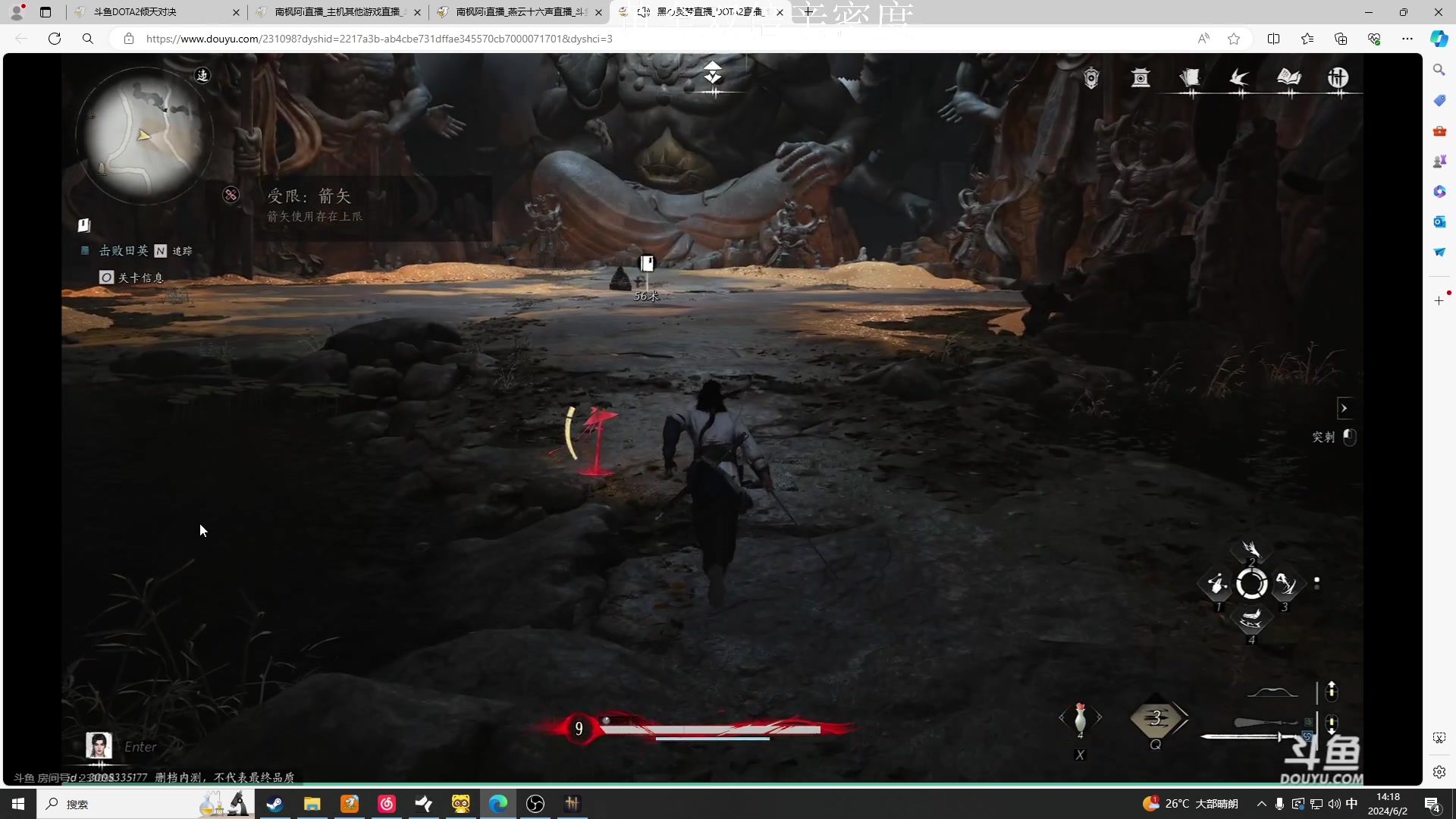This screenshot has height=819, width=1456.
Task: Click the in-game Enter chat field
Action: tap(140, 747)
